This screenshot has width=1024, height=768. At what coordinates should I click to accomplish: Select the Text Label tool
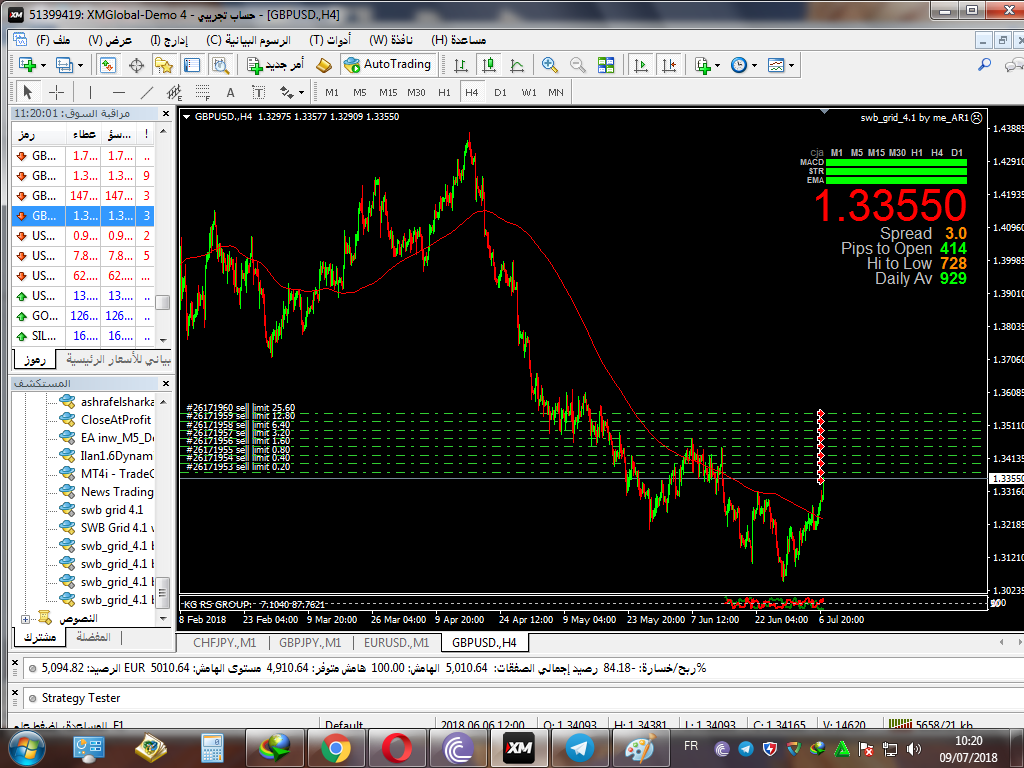pos(259,92)
